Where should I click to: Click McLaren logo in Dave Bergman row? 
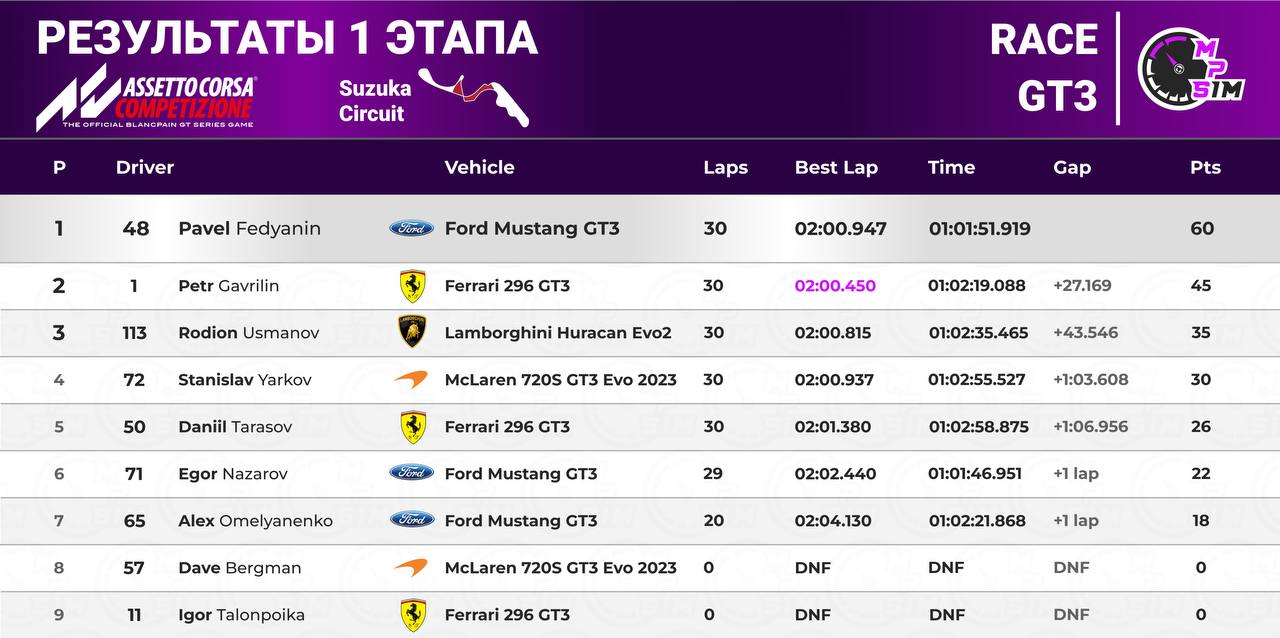coord(411,567)
